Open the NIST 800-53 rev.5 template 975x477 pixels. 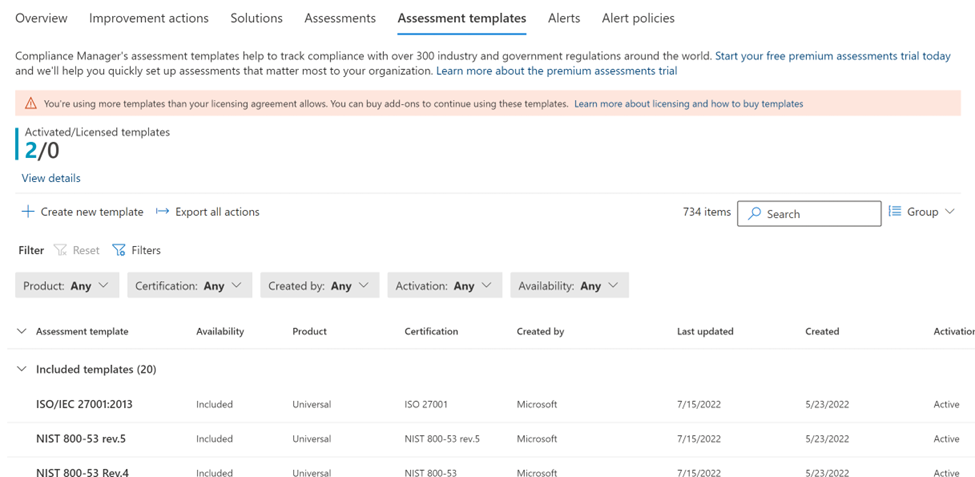coord(81,438)
